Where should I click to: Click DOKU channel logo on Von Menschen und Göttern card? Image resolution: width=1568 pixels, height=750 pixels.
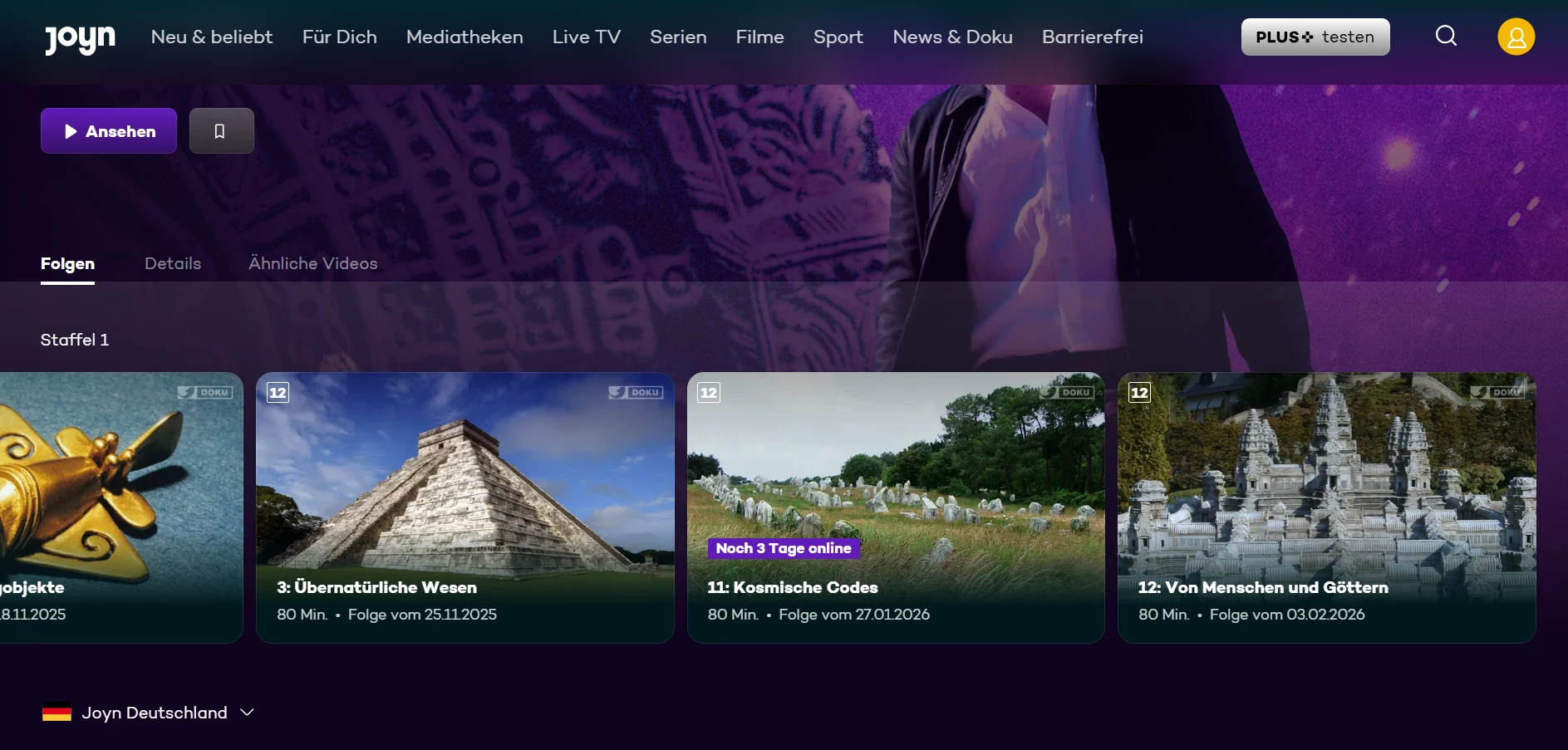[x=1497, y=392]
